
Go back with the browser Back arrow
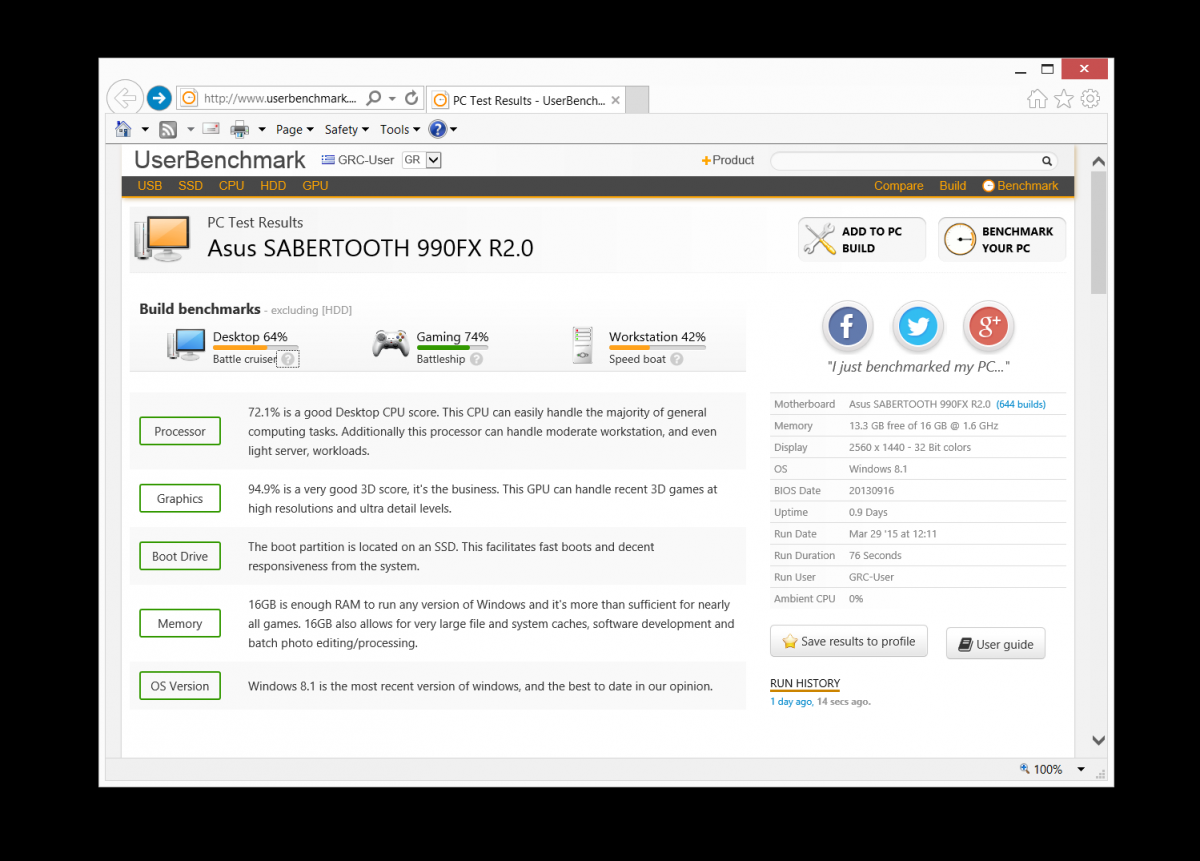(125, 98)
